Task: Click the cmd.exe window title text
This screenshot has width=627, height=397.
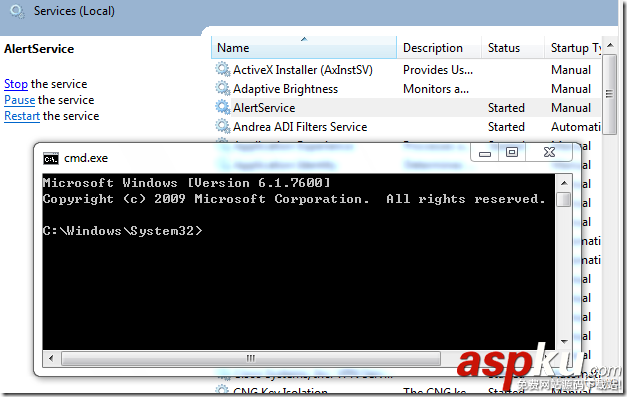Action: (86, 158)
